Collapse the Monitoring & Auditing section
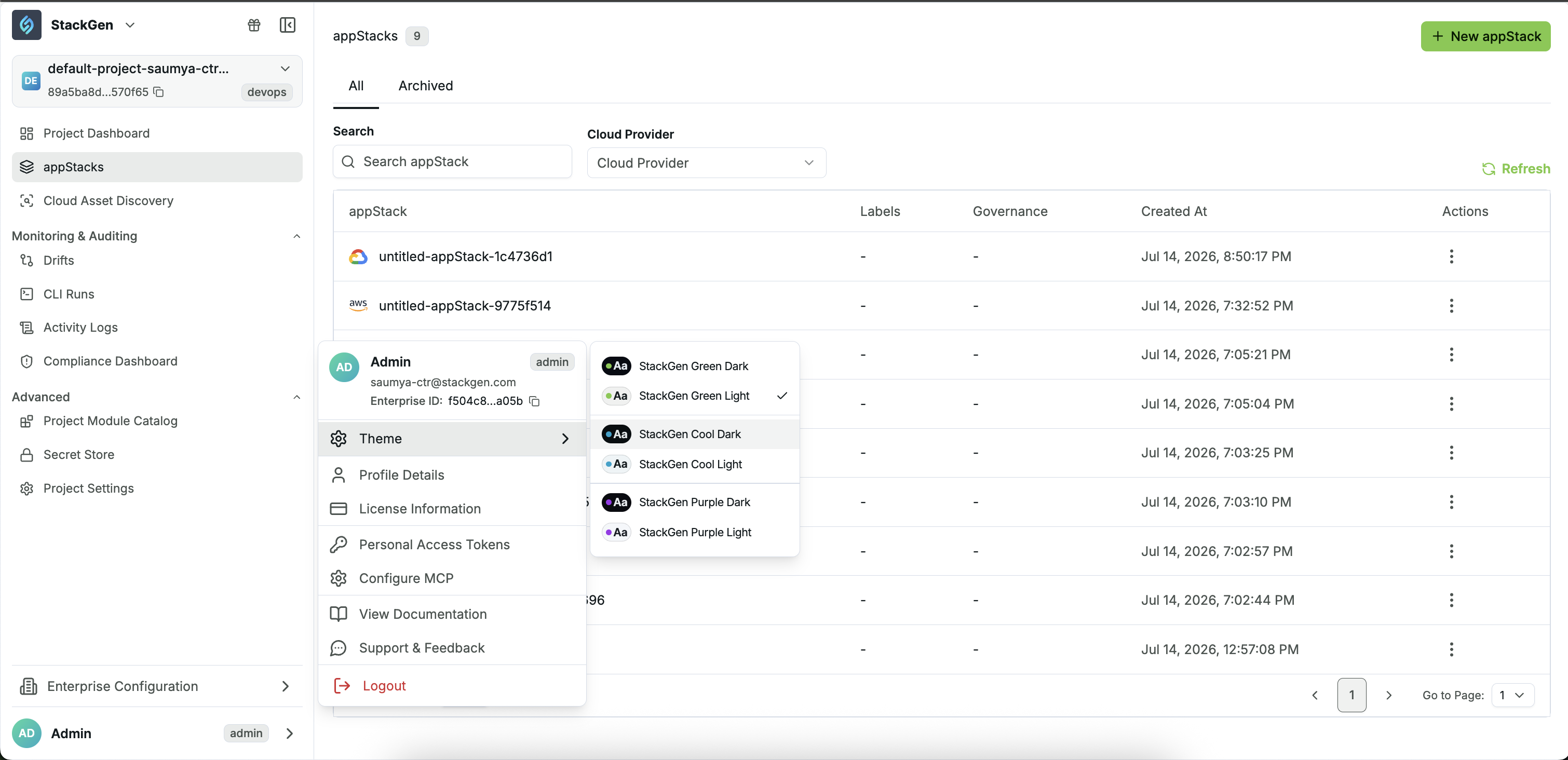Screen dimensions: 1568x760 click(296, 236)
